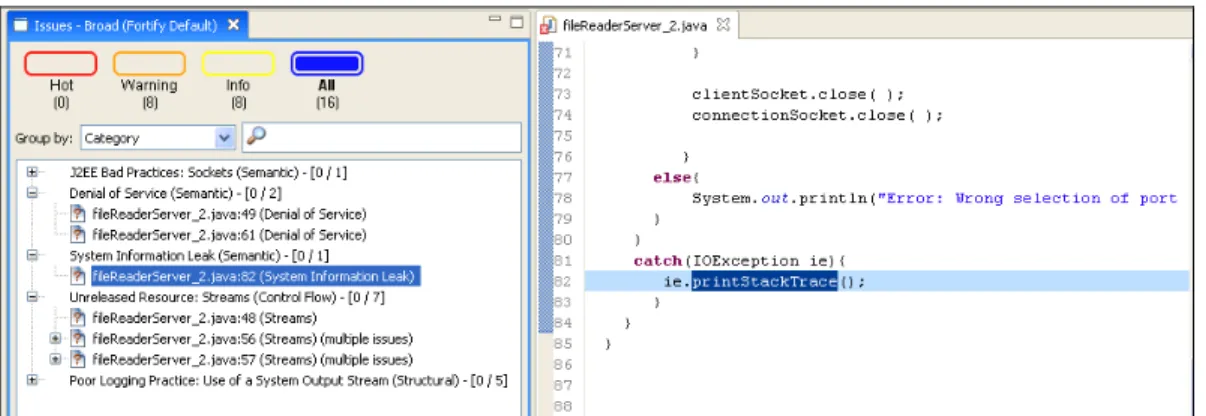Select fileReaderServer_2.java:49 Denial of Service issue
The image size is (1206, 416).
coord(229,213)
